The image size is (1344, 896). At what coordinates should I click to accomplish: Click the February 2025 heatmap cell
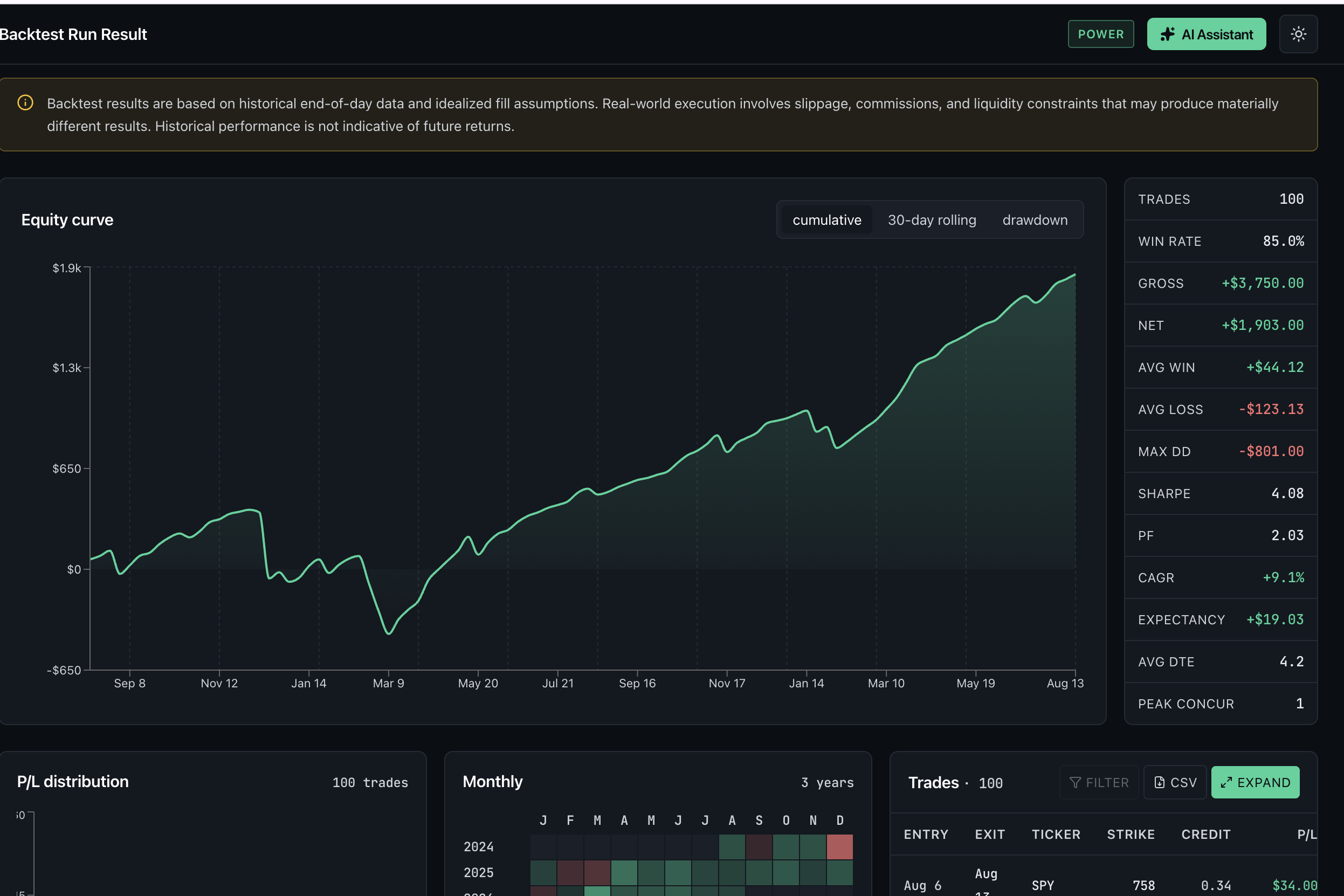(570, 873)
